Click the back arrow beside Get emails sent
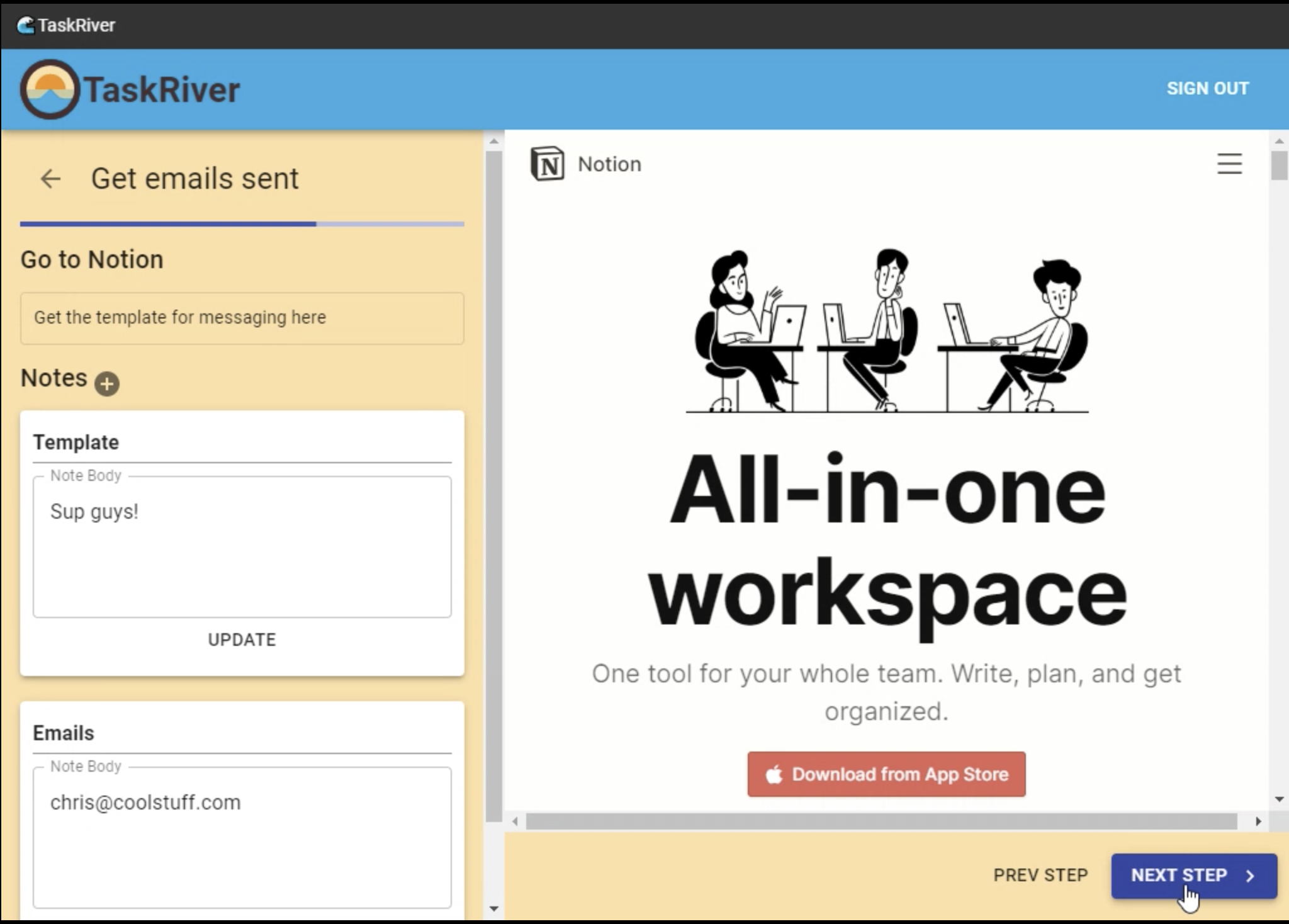 (x=50, y=179)
